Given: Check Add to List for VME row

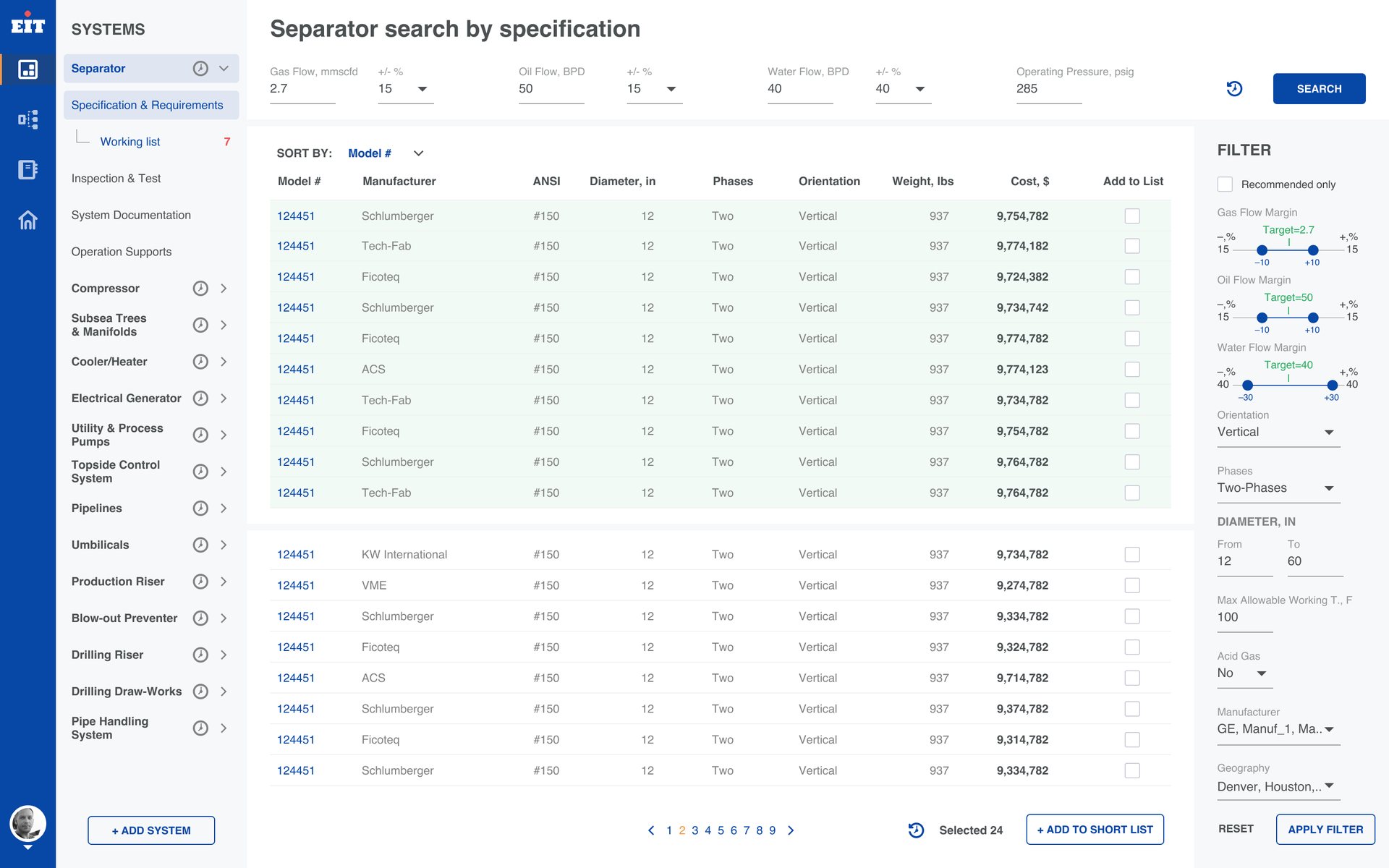Looking at the screenshot, I should click(x=1132, y=586).
